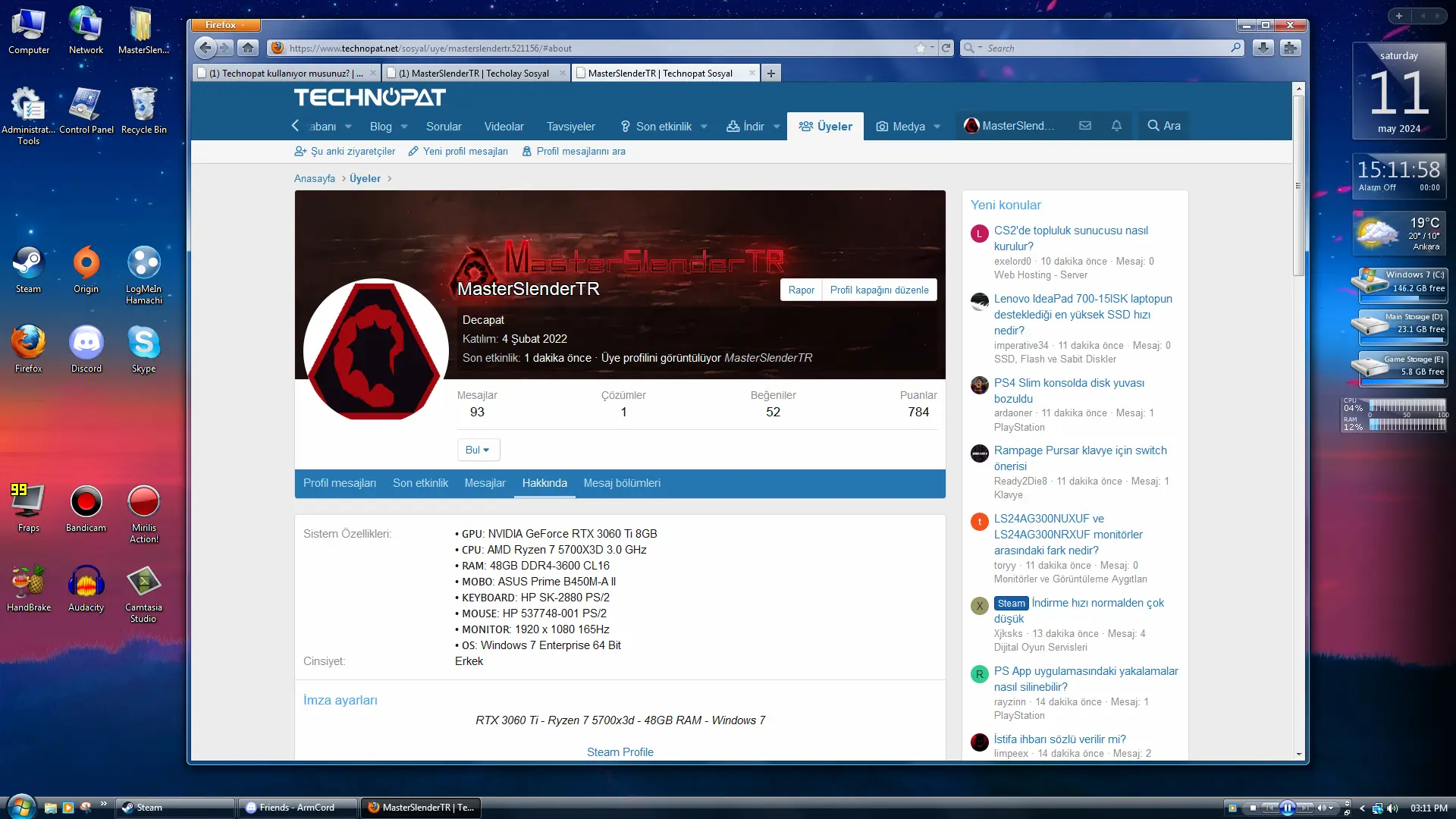Click the Ara search button in navbar
This screenshot has width=1456, height=819.
click(x=1164, y=126)
